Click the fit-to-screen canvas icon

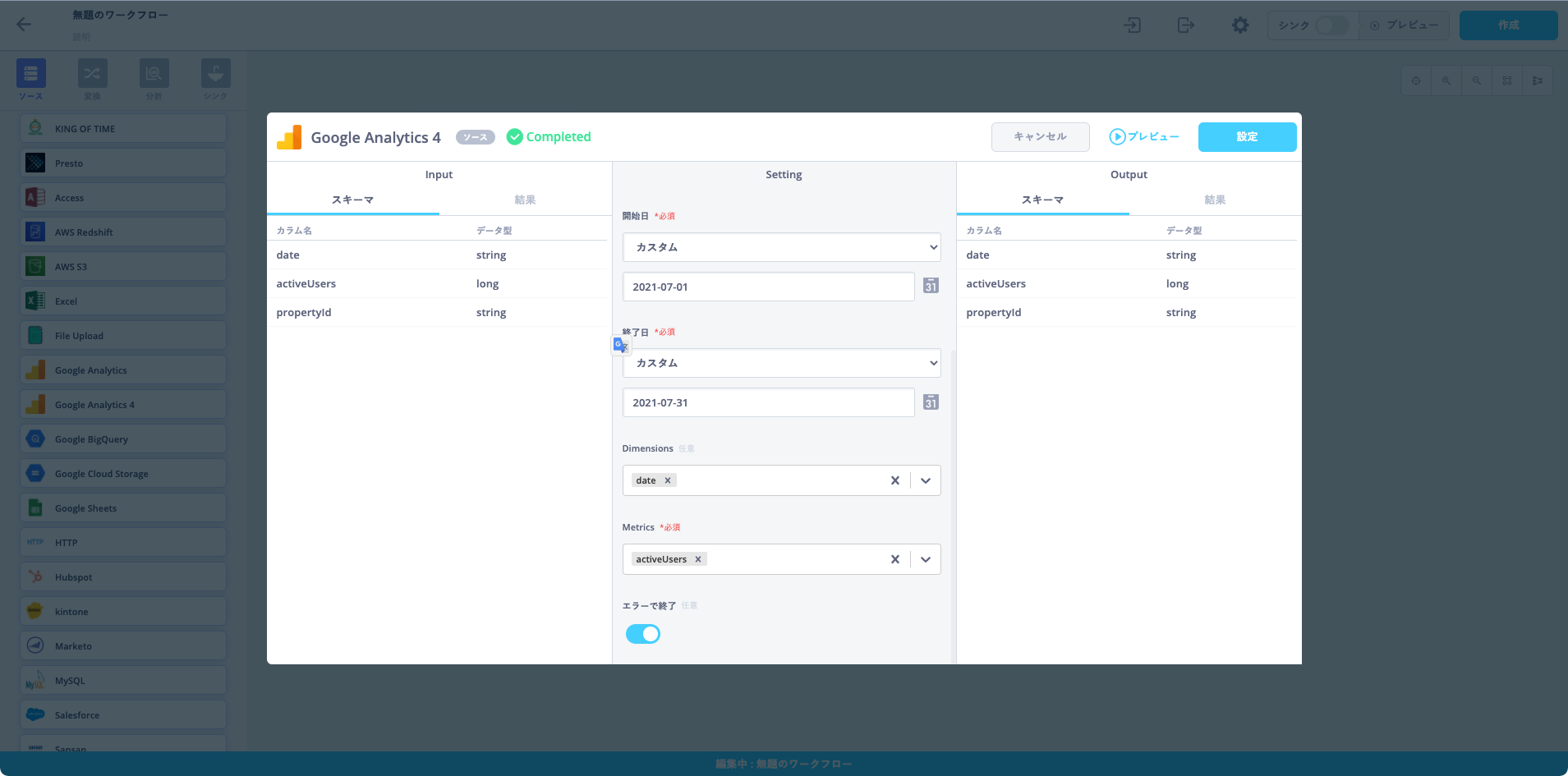(1507, 80)
